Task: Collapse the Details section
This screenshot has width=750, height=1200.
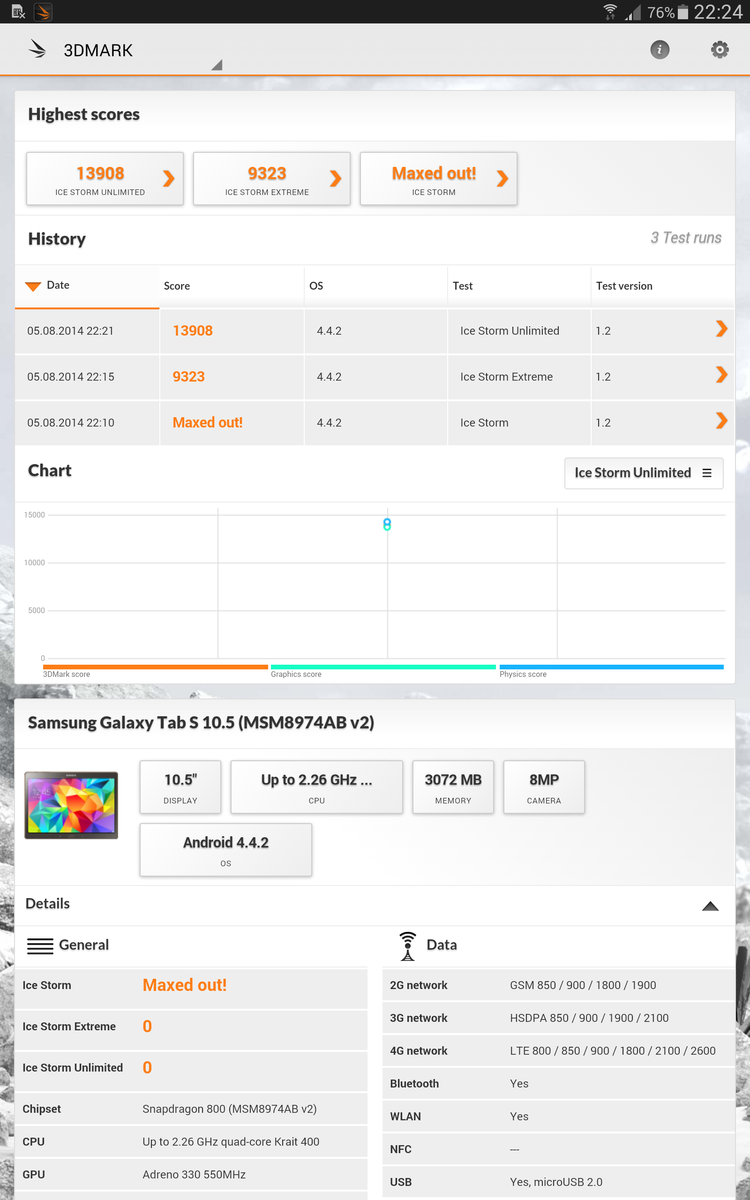Action: pyautogui.click(x=710, y=906)
